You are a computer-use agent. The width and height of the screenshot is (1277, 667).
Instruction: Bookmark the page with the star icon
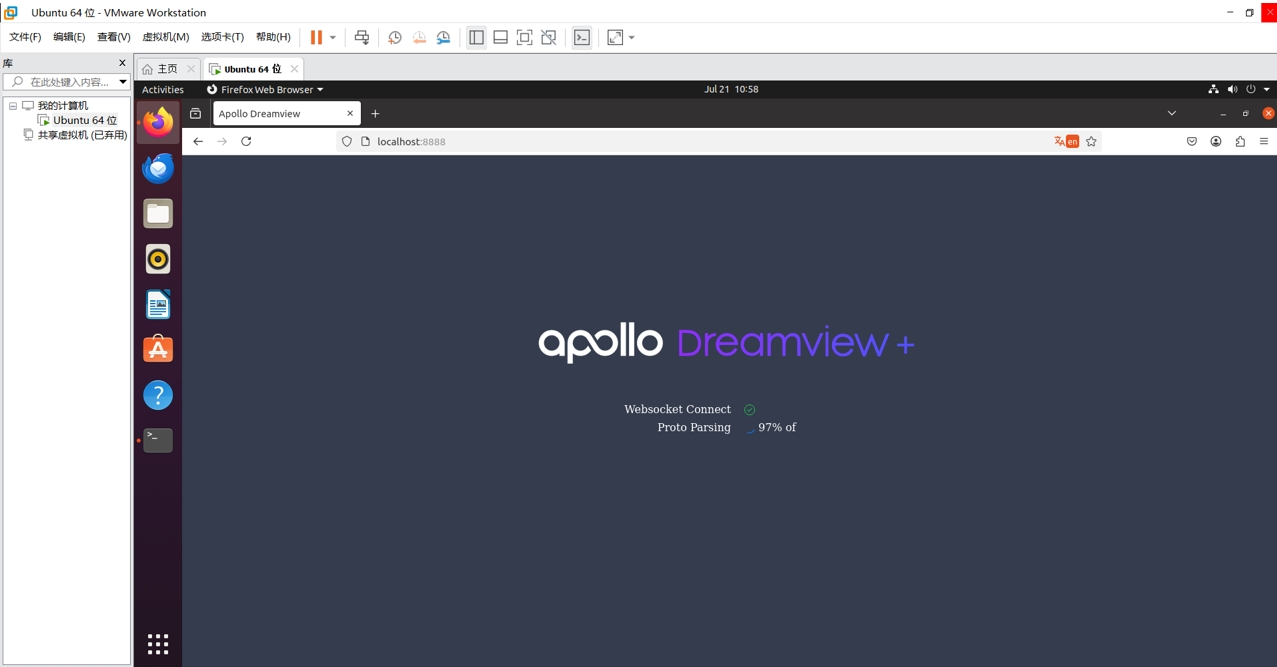(1091, 141)
